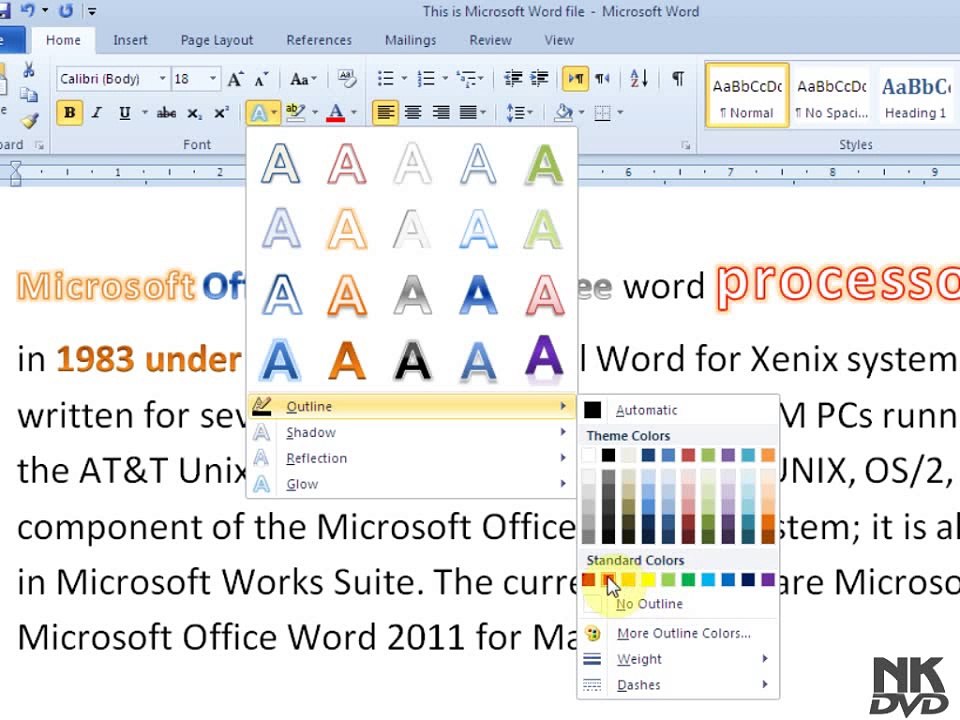Choose No Outline option

point(678,604)
